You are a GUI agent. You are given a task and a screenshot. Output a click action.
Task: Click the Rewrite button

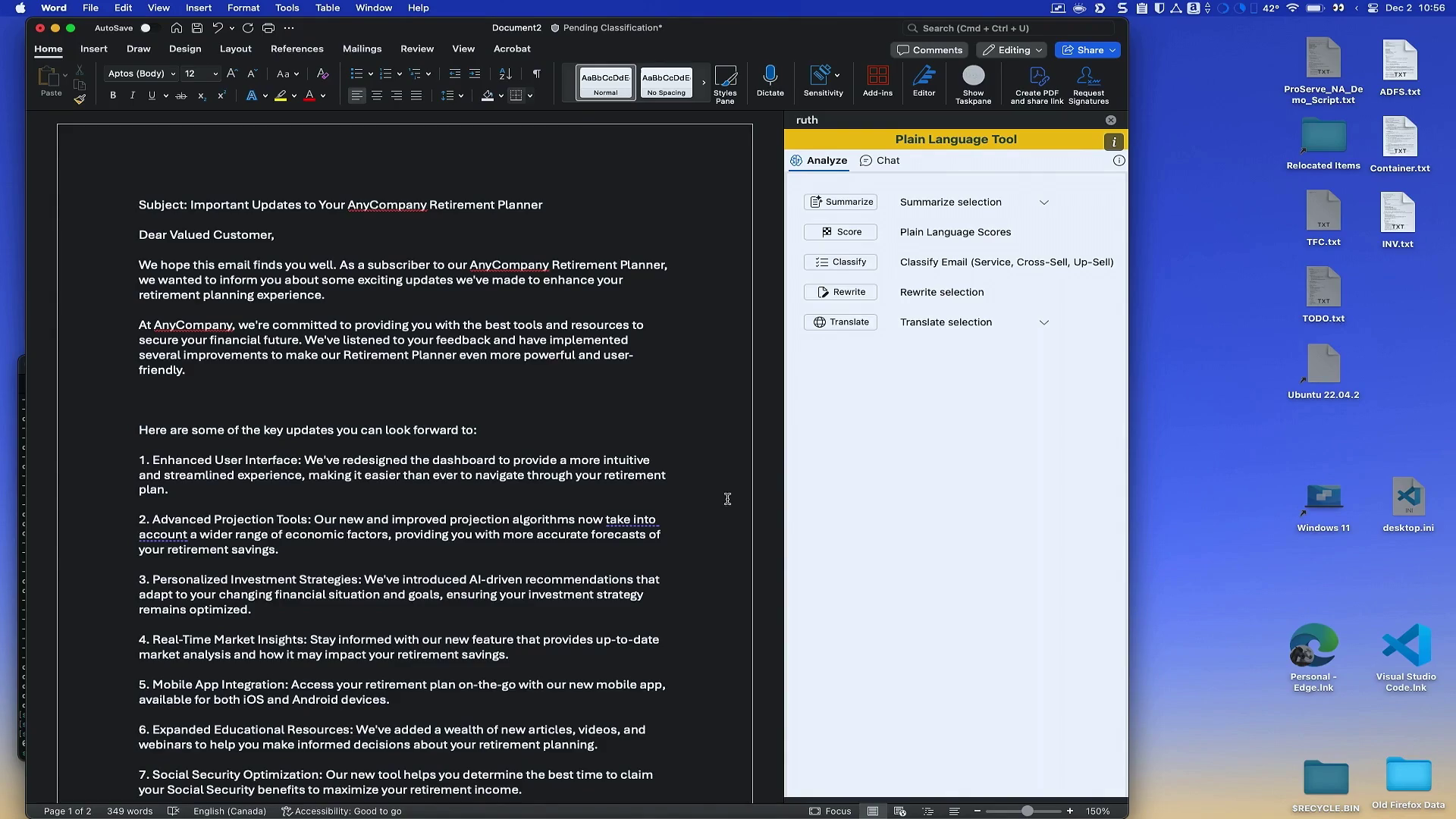click(840, 292)
